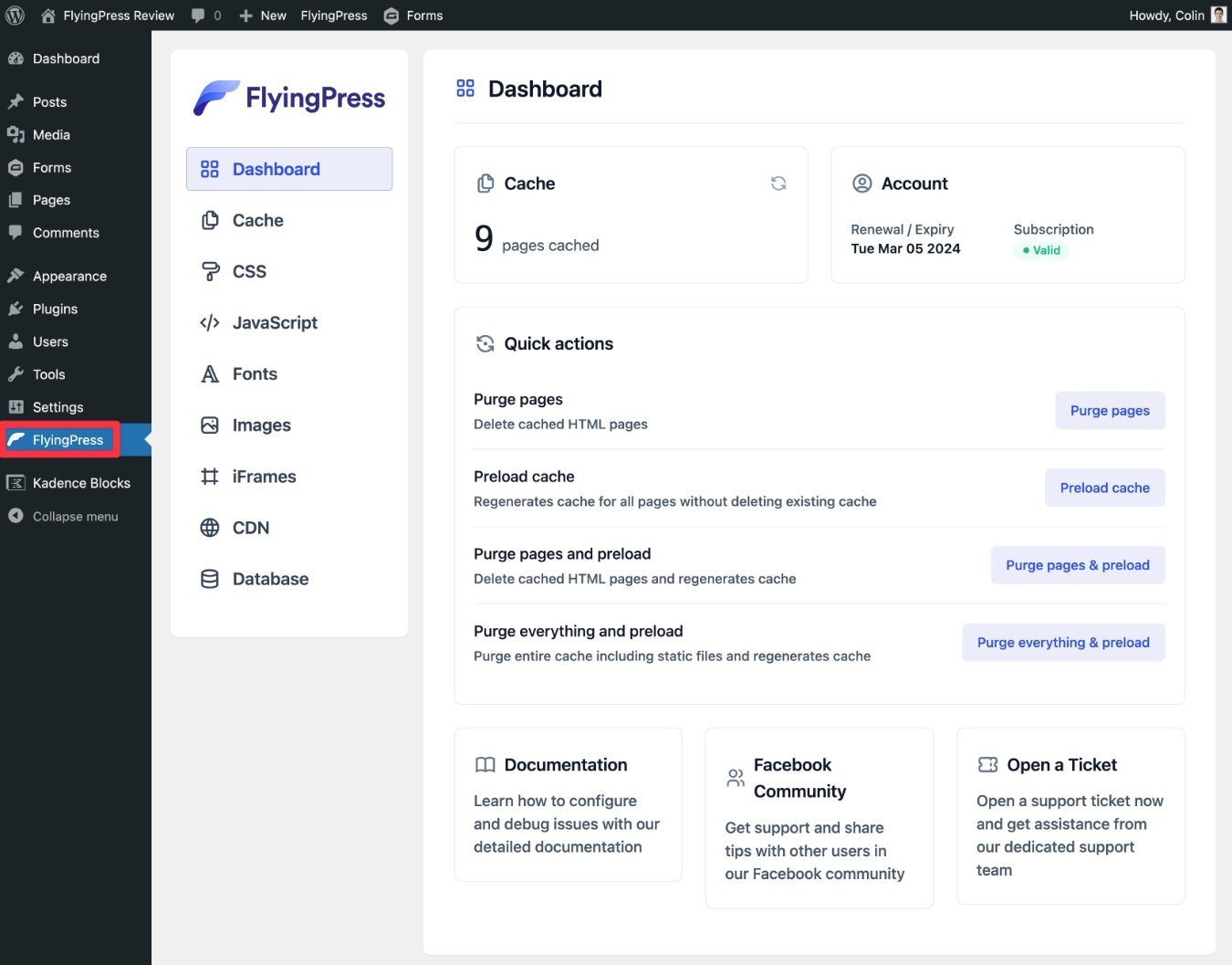This screenshot has width=1232, height=965.
Task: Click the Appearance brush icon in WP sidebar
Action: point(16,276)
